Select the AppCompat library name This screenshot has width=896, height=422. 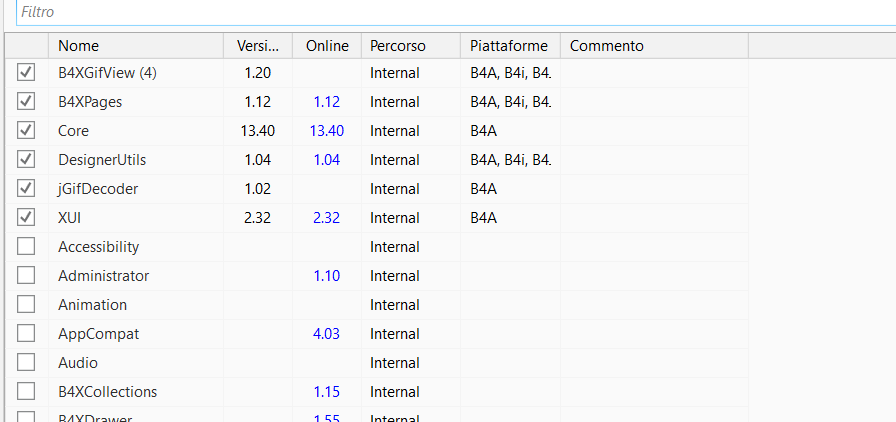(98, 334)
